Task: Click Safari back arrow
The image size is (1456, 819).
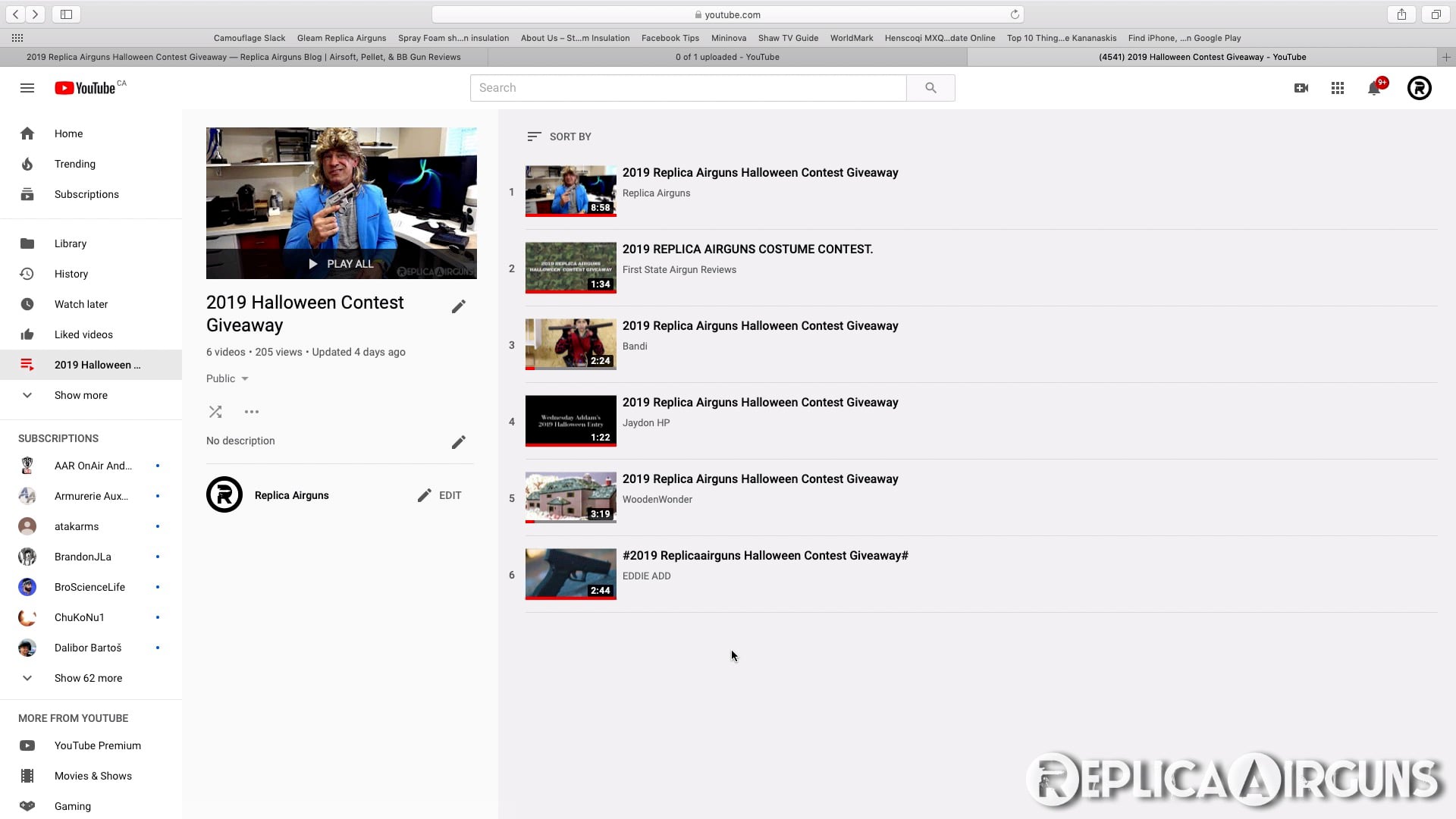Action: pyautogui.click(x=15, y=14)
